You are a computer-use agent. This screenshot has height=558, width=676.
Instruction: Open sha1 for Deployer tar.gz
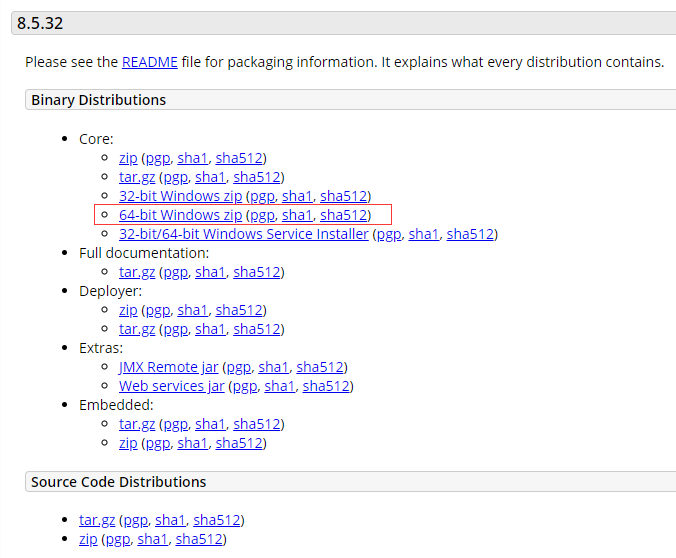tap(210, 329)
